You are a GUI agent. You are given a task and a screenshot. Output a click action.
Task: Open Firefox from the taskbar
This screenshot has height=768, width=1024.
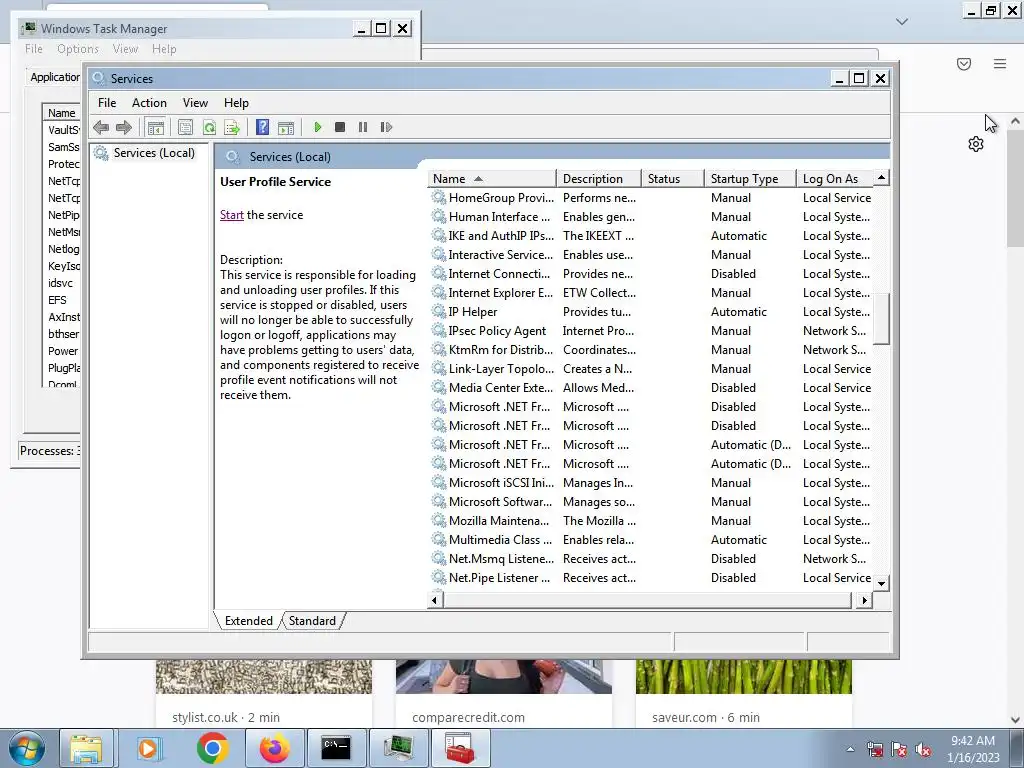pos(274,748)
